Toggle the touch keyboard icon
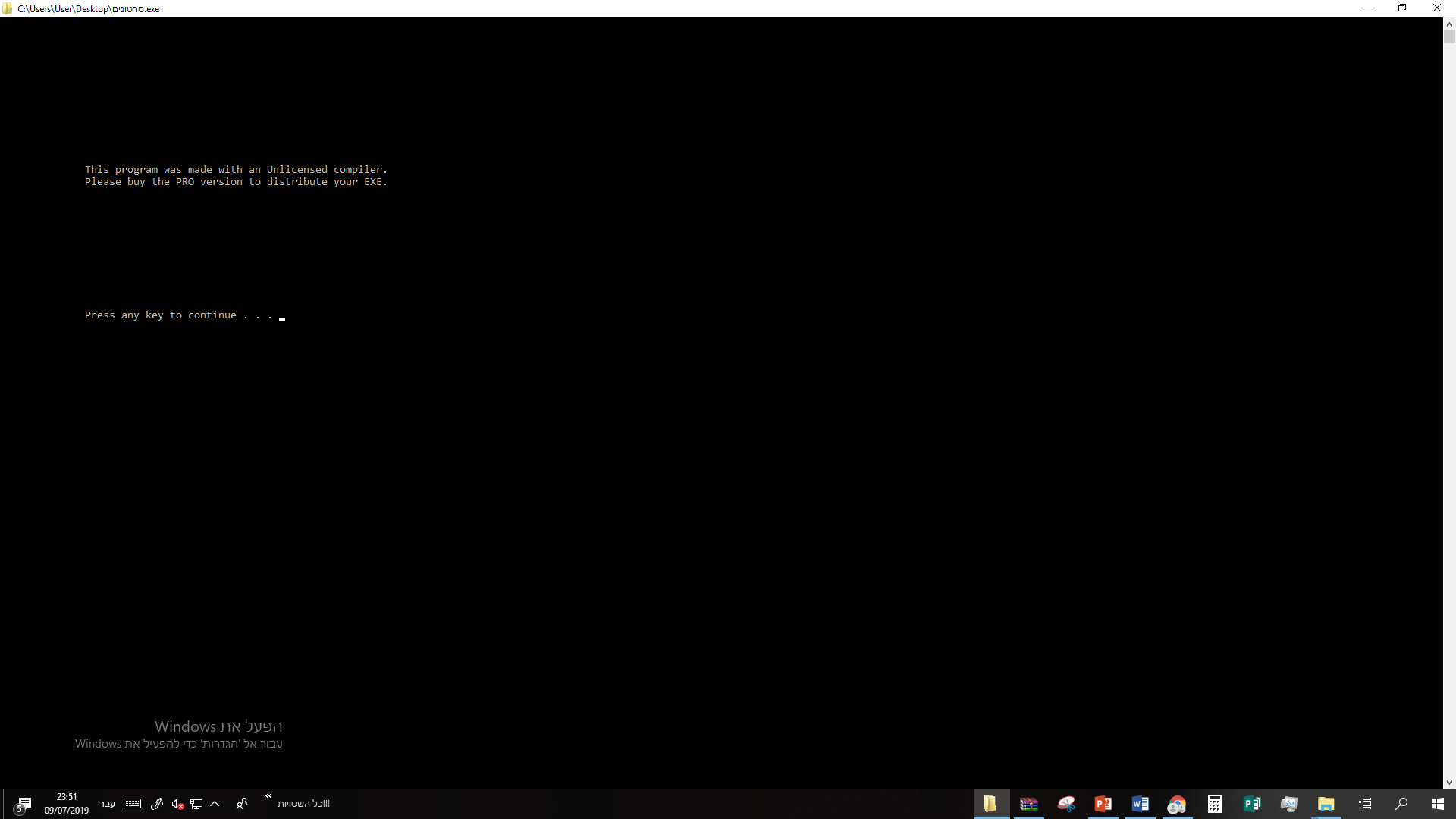Screen dimensions: 1456x819 (132, 804)
